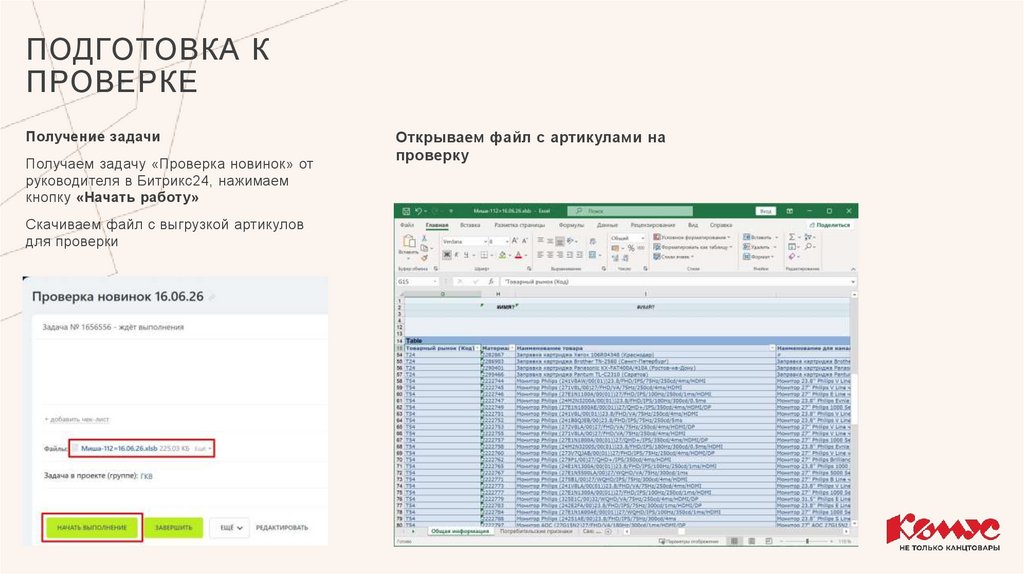Click the red font color button
Screen dimensions: 1024x574
tap(519, 255)
